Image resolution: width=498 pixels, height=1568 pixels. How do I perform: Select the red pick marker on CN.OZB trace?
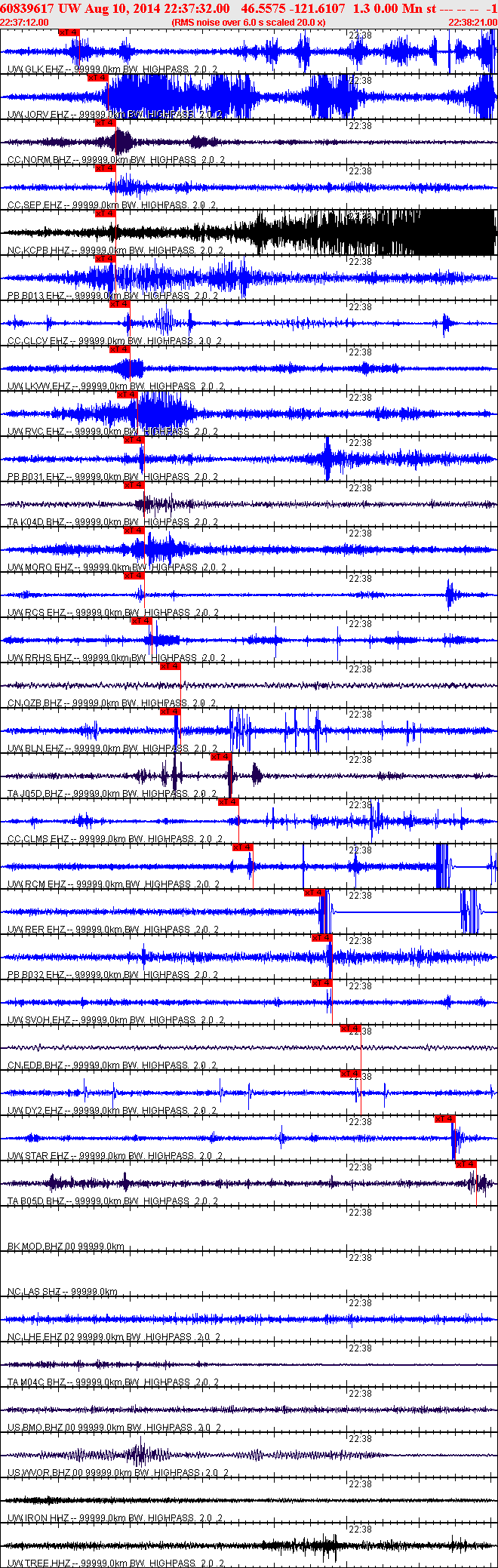pyautogui.click(x=170, y=666)
